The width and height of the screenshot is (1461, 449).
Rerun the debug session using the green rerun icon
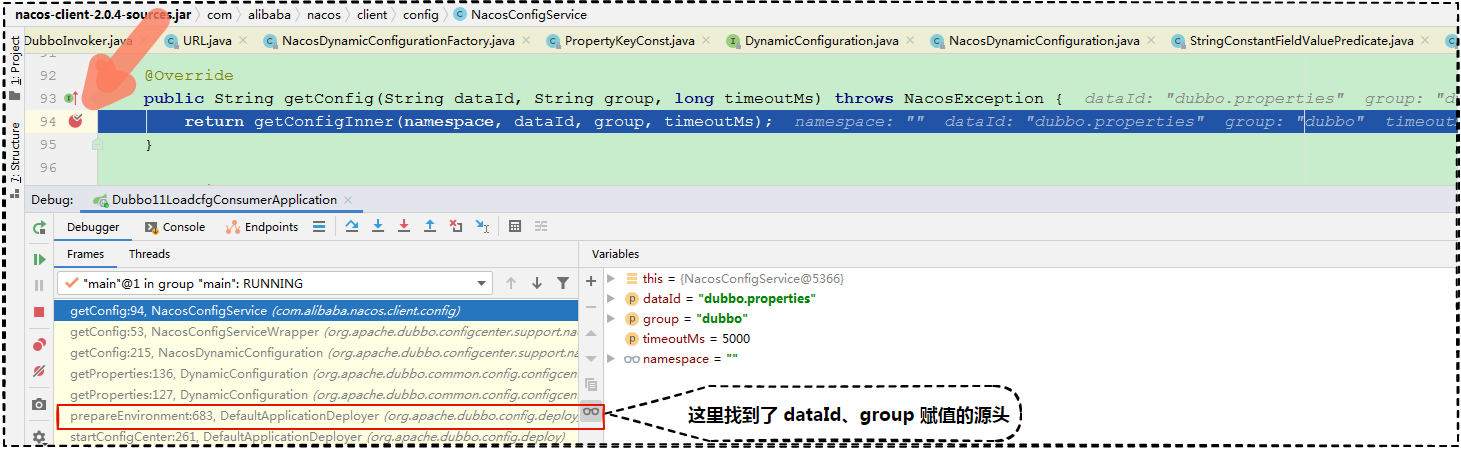click(x=39, y=228)
